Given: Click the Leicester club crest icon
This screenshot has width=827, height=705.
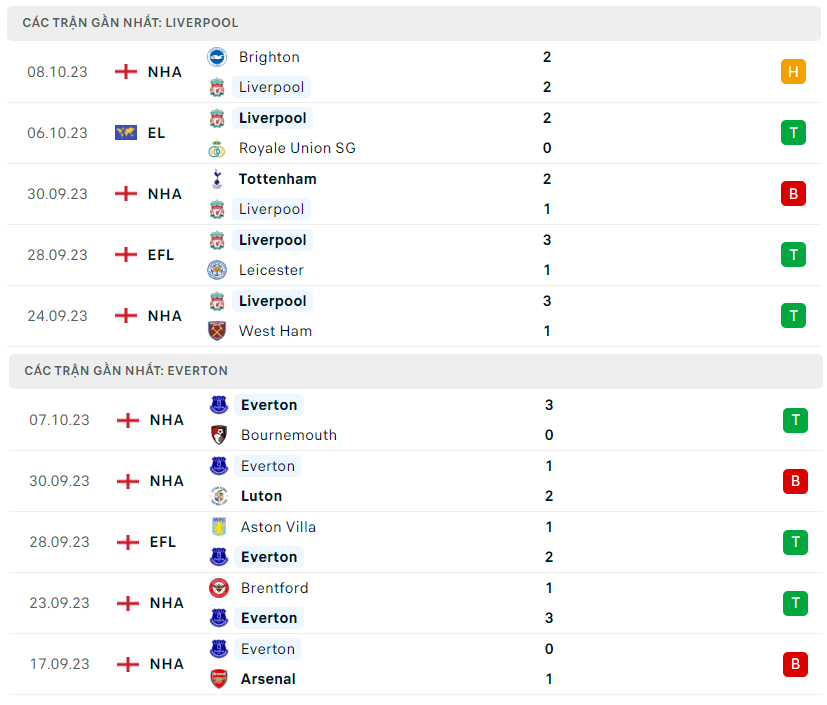Looking at the screenshot, I should 217,270.
